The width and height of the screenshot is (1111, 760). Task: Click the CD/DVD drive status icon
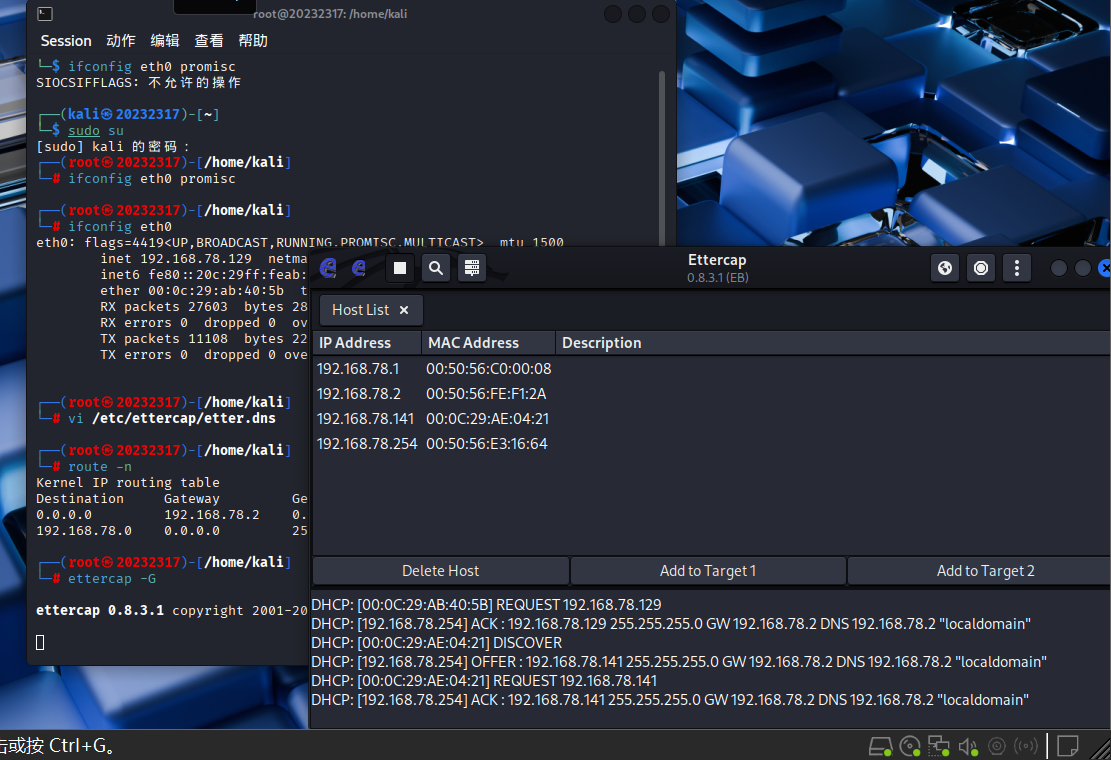tap(910, 746)
